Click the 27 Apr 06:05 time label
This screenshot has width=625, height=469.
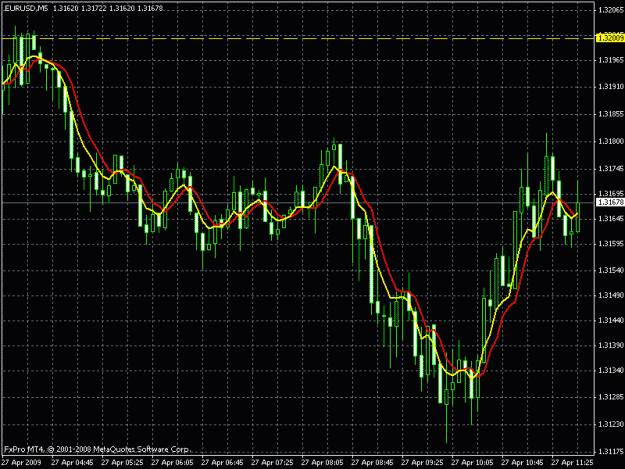click(x=172, y=463)
